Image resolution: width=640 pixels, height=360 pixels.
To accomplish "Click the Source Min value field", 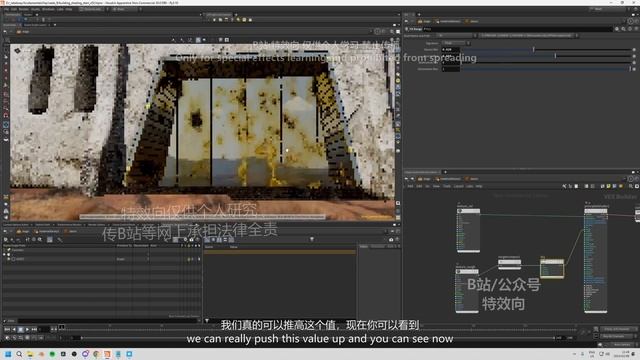I will point(451,49).
